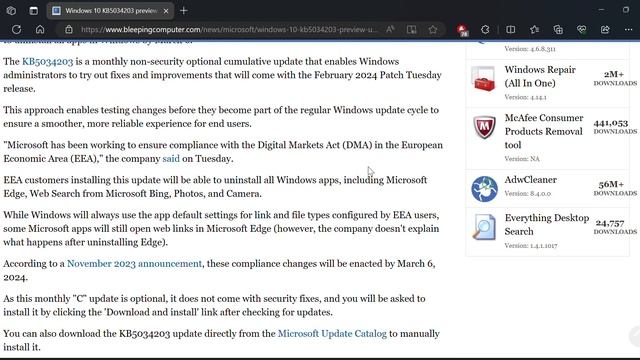Open the Microsoft Update Catalog link
The height and width of the screenshot is (360, 640).
pyautogui.click(x=332, y=334)
